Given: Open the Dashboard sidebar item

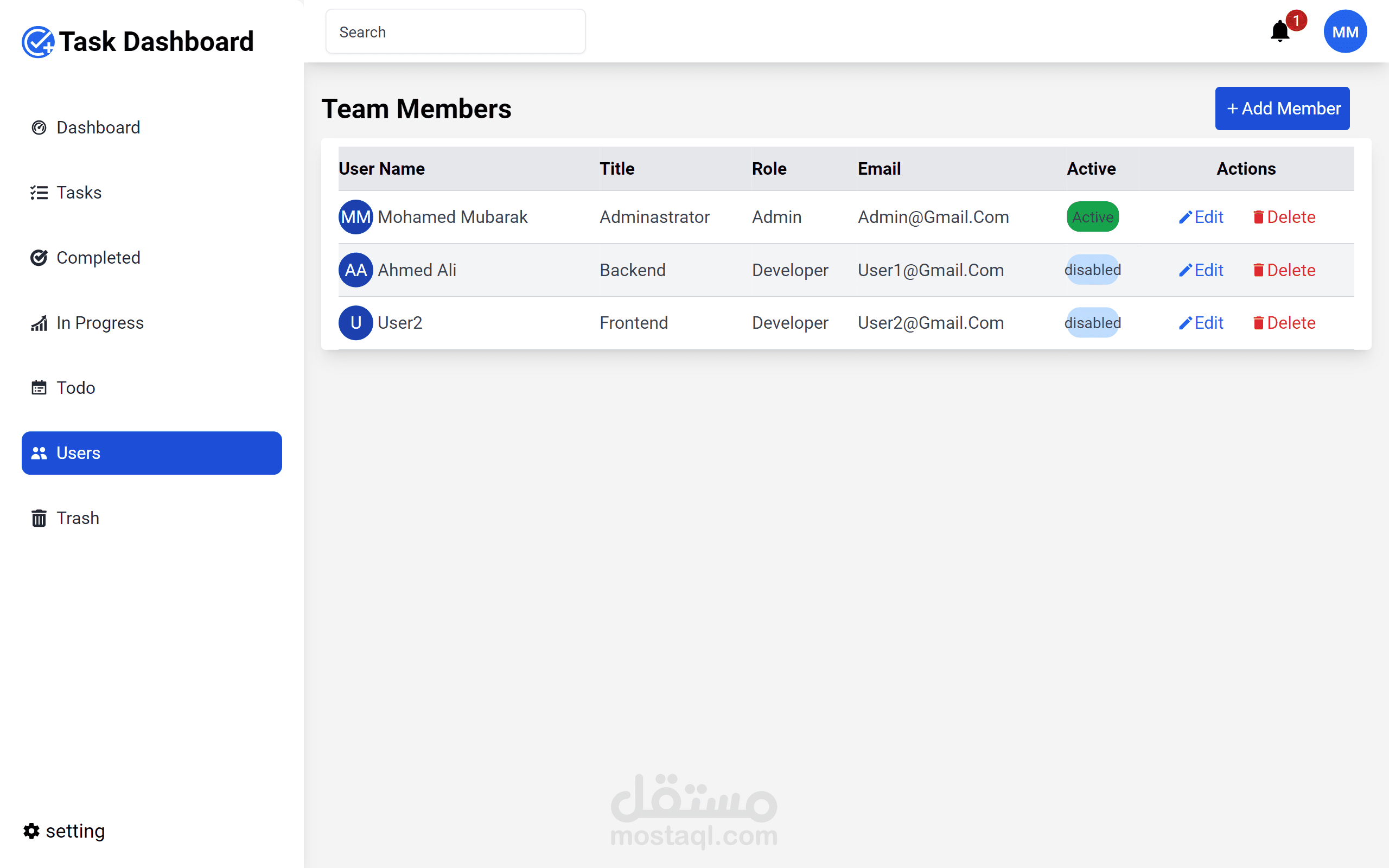Looking at the screenshot, I should [x=98, y=127].
